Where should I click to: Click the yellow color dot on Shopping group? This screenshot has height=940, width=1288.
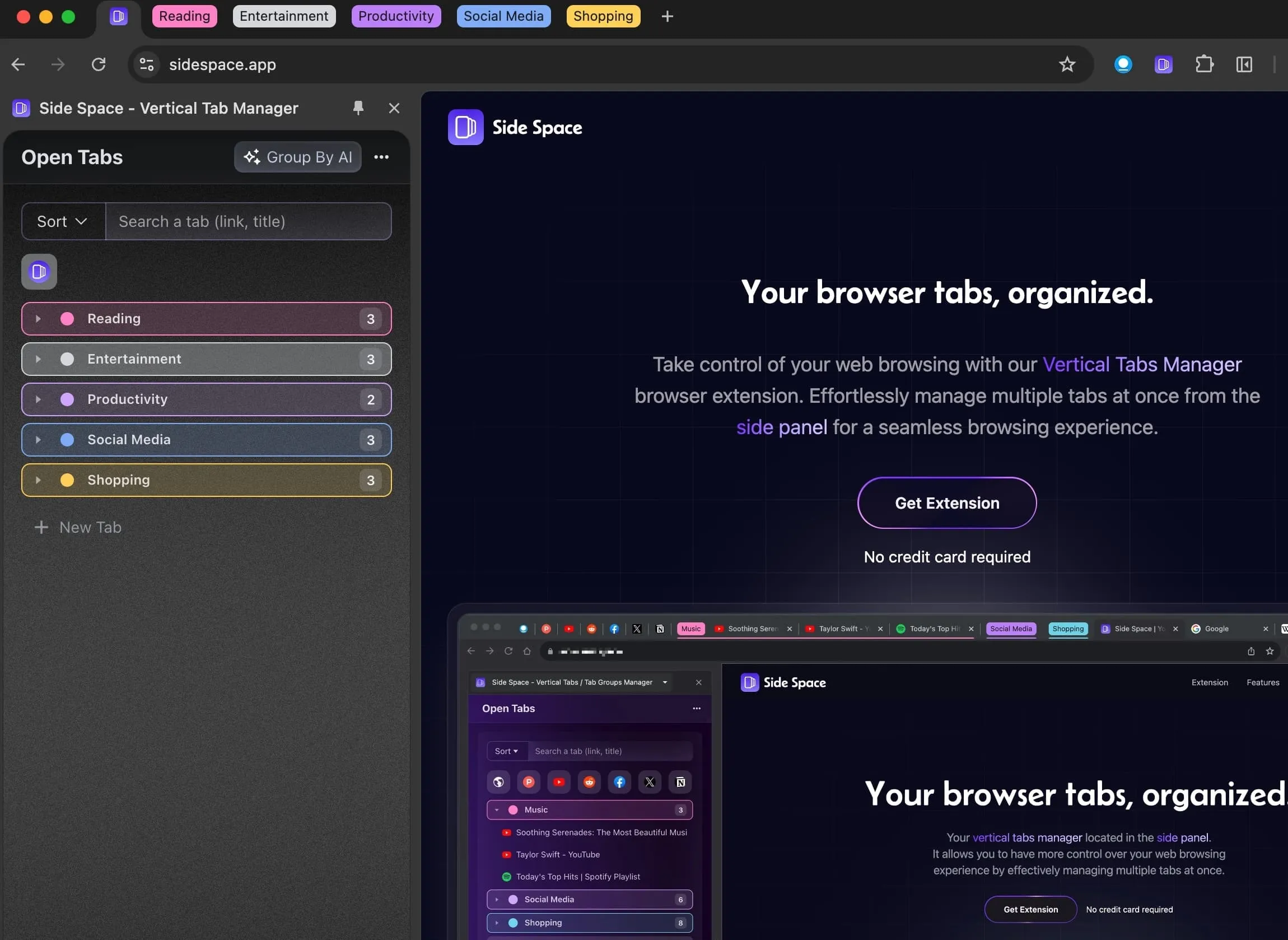(x=68, y=480)
